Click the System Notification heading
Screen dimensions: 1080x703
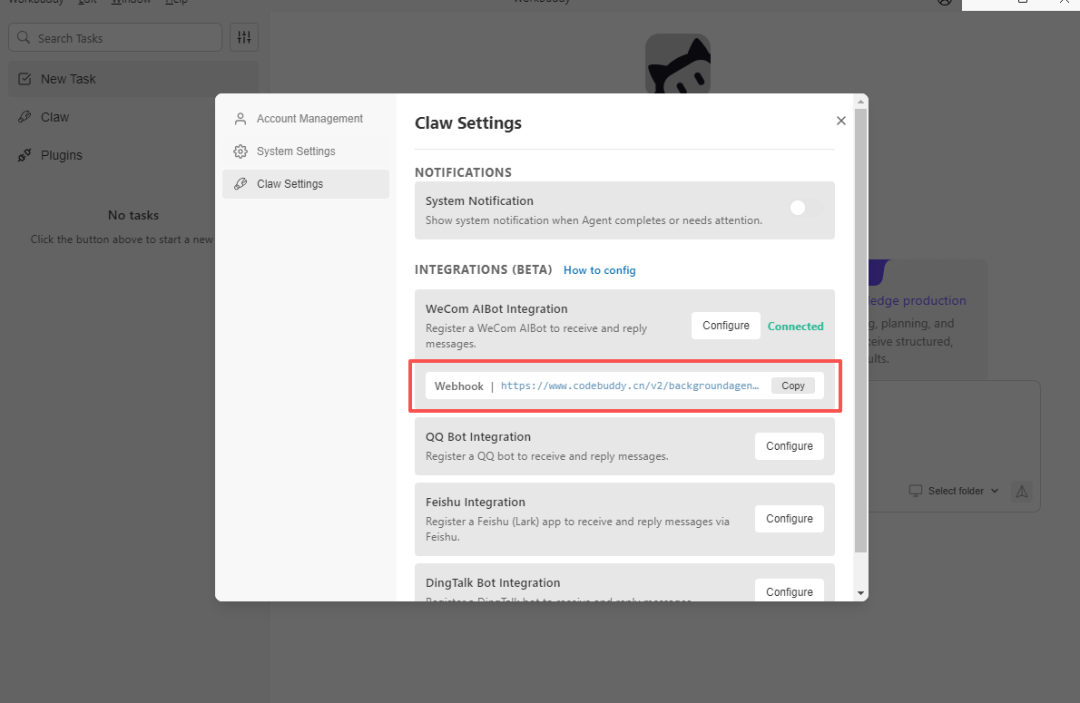tap(479, 201)
